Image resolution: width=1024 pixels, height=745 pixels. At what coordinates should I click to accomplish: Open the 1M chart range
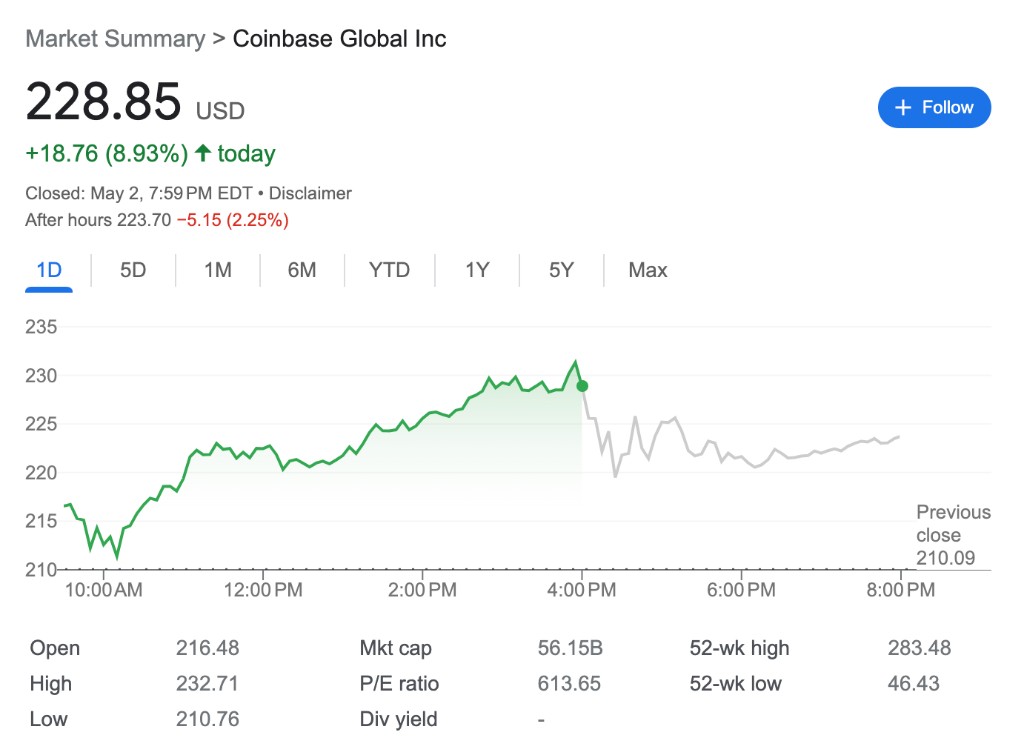(x=217, y=270)
